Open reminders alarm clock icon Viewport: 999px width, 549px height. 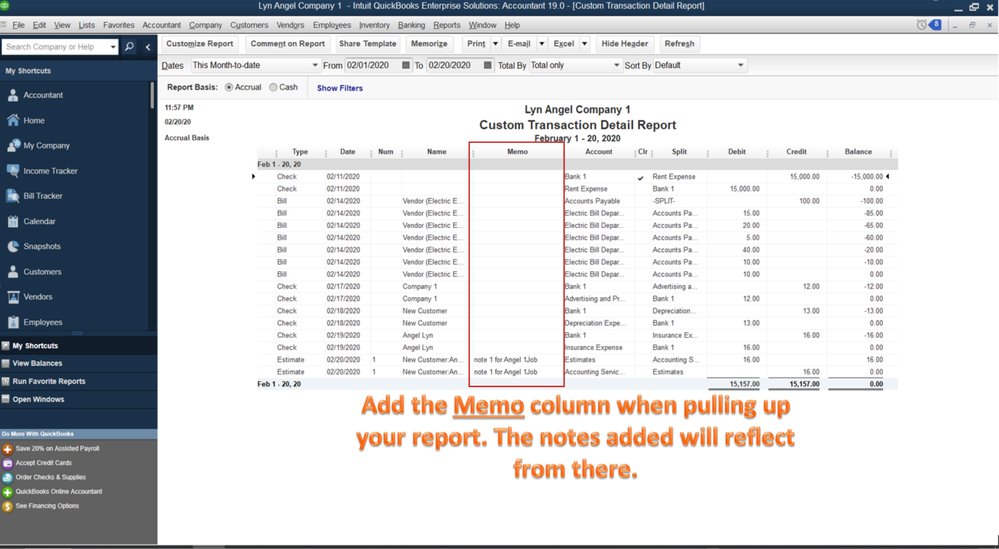(922, 25)
